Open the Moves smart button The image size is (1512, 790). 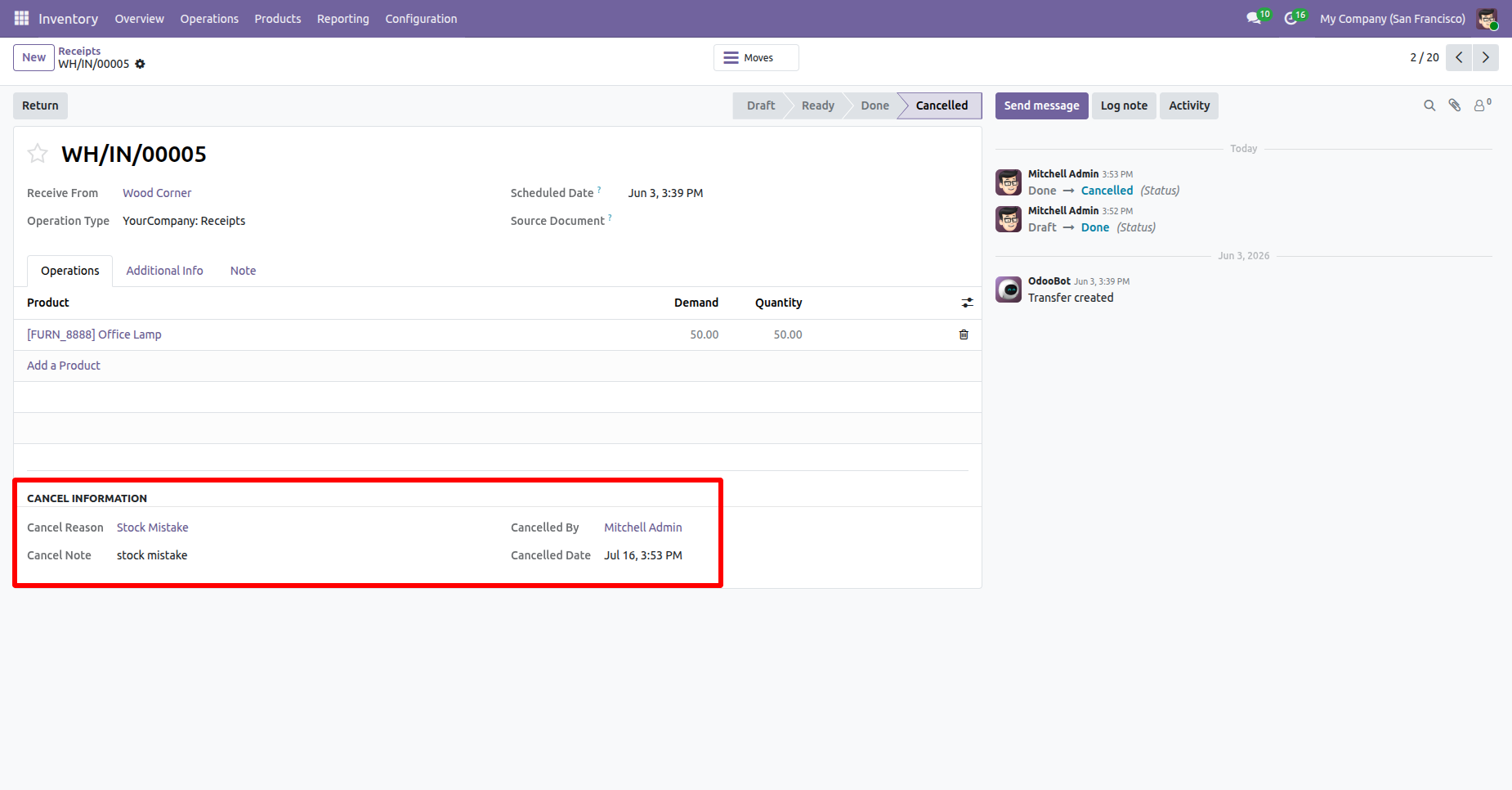click(756, 58)
